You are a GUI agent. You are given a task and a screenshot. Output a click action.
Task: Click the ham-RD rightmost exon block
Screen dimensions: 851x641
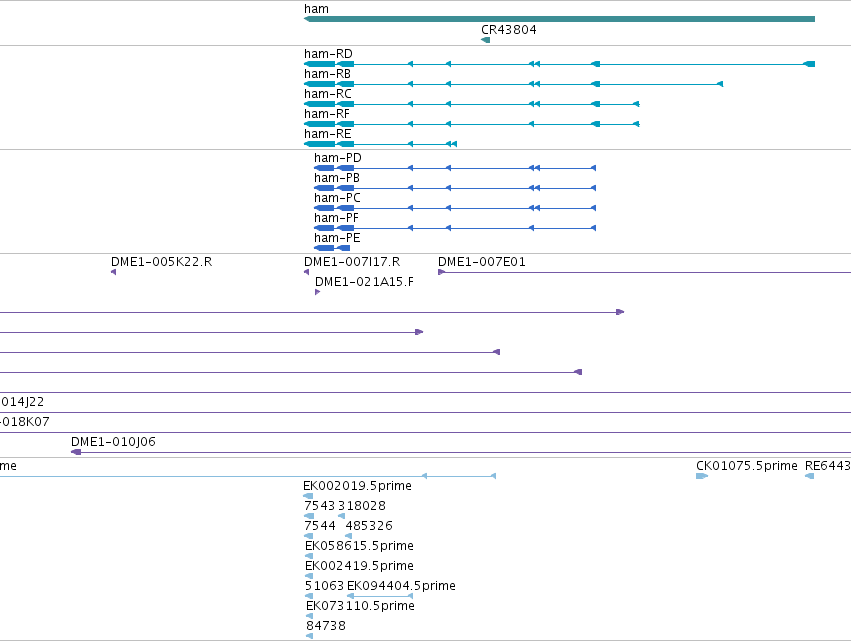pos(809,64)
